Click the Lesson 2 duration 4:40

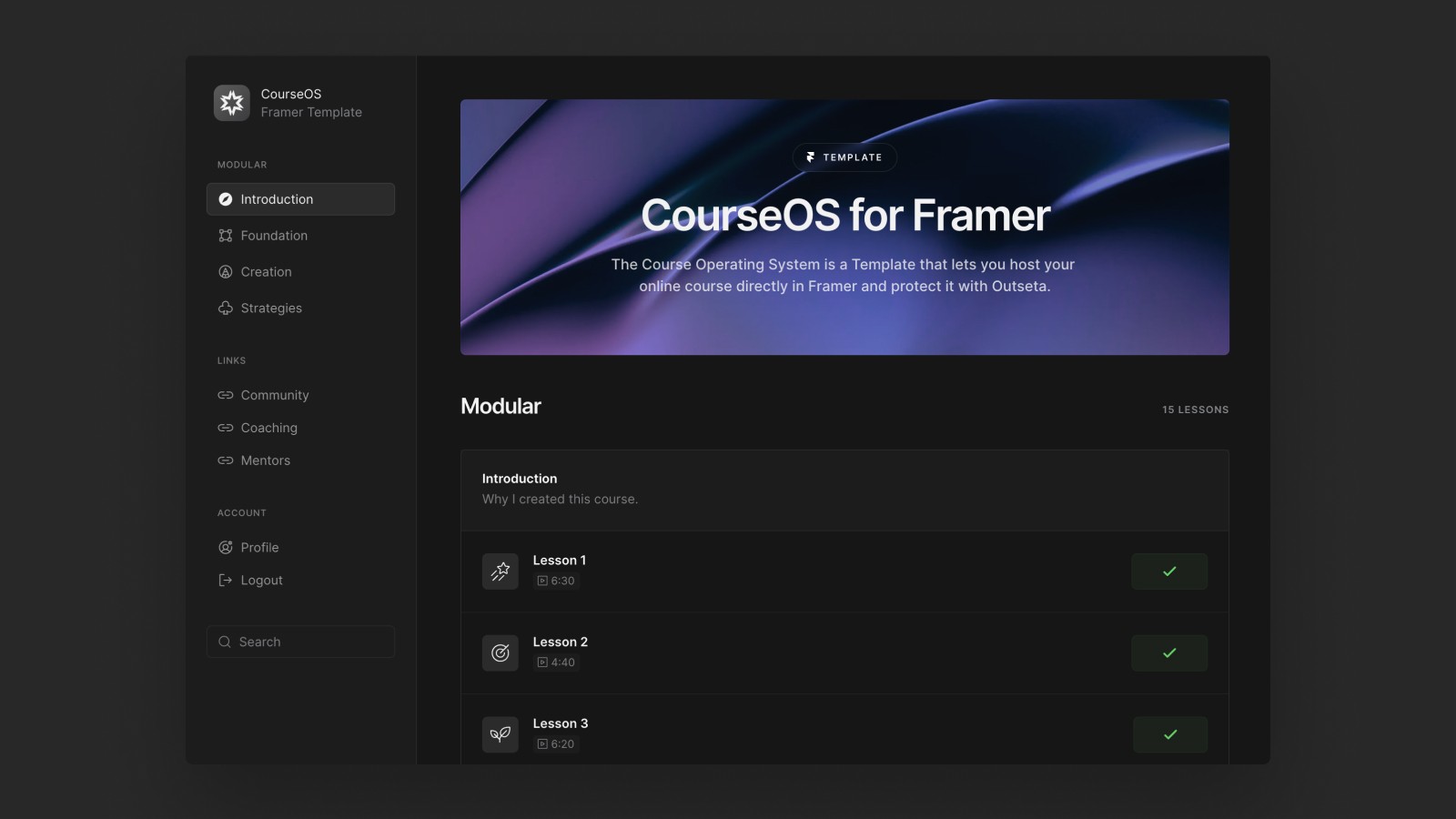pos(562,662)
